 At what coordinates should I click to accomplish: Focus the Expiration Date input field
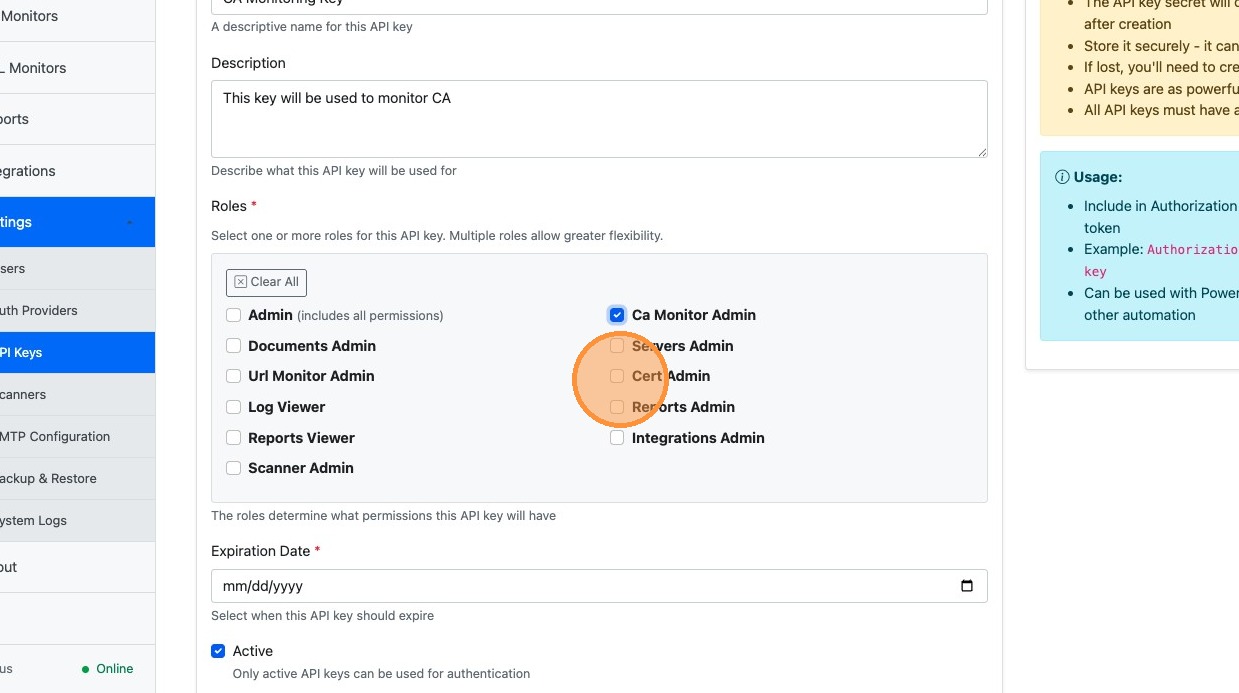pyautogui.click(x=599, y=586)
